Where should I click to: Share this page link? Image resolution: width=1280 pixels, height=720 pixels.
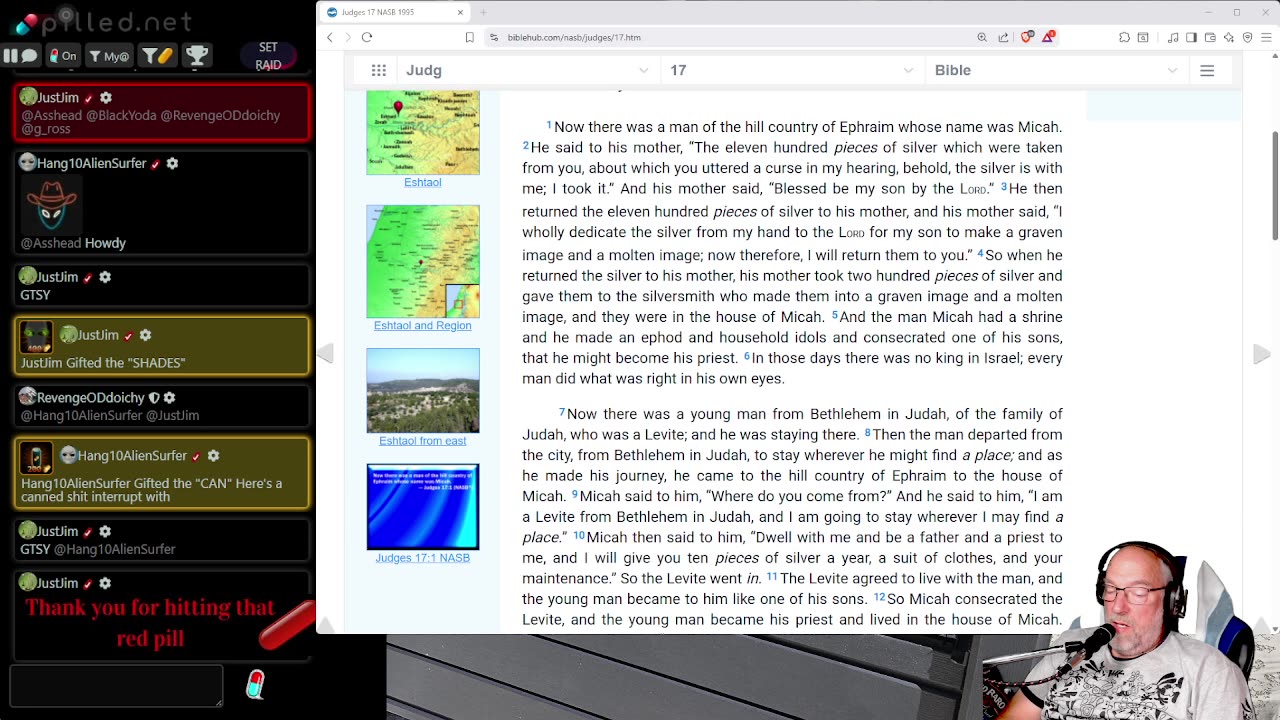1003,37
